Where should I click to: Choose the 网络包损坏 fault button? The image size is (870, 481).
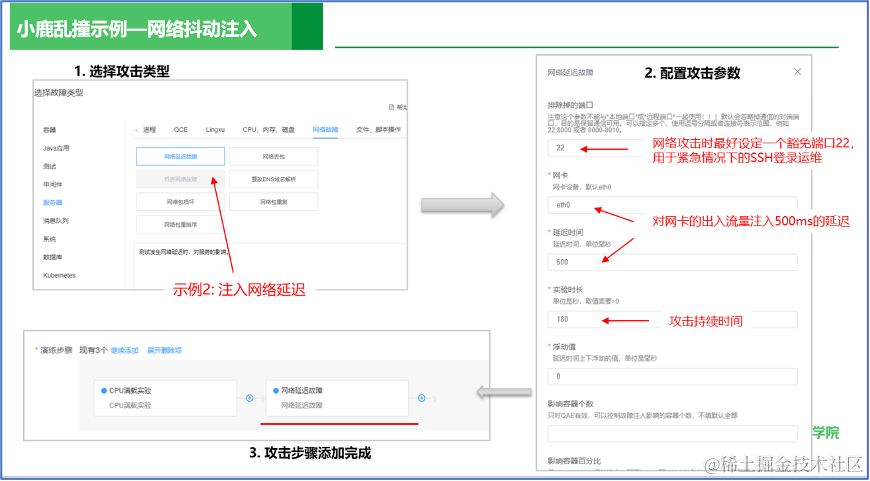(180, 202)
